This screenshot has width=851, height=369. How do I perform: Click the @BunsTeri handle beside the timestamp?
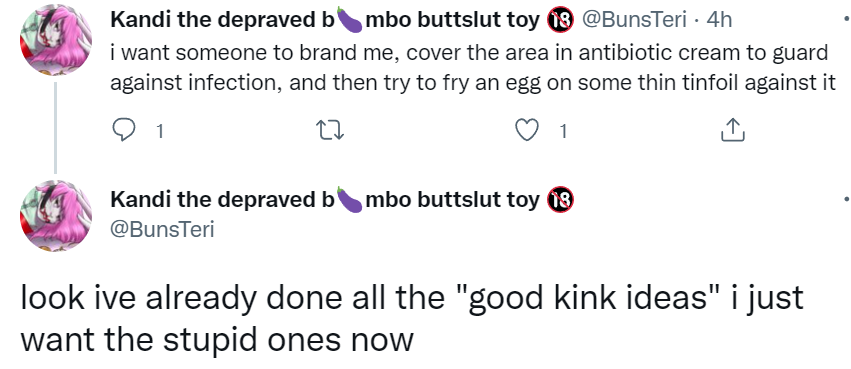coord(634,20)
